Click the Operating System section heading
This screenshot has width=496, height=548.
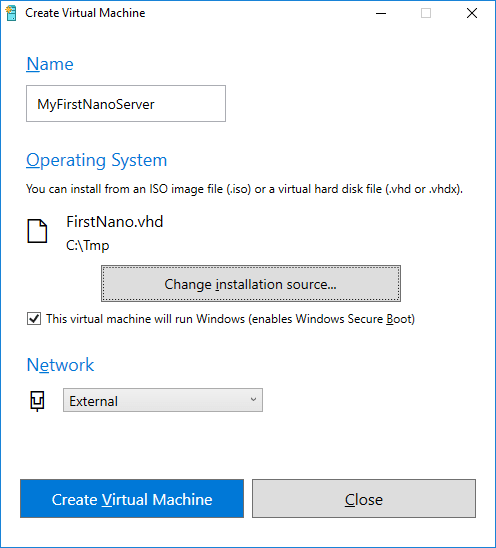pyautogui.click(x=97, y=160)
